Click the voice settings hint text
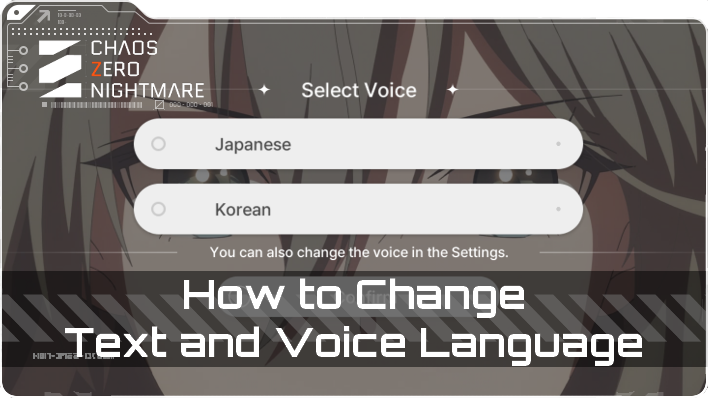708x398 pixels. click(359, 252)
